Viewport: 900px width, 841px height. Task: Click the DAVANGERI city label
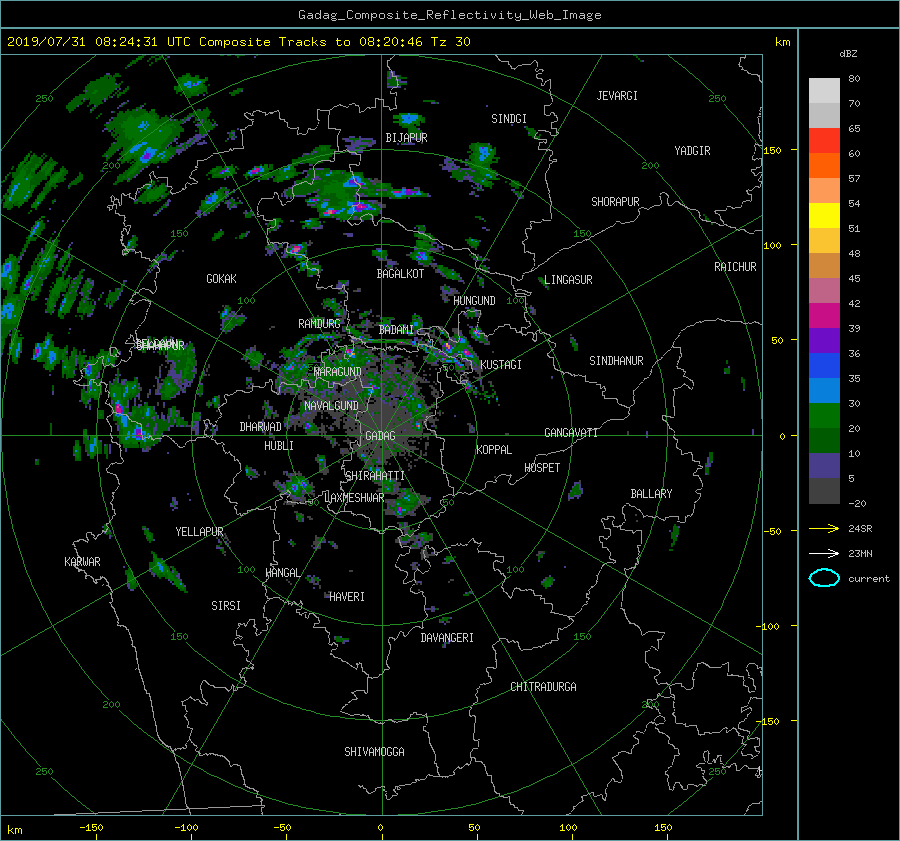pos(447,638)
